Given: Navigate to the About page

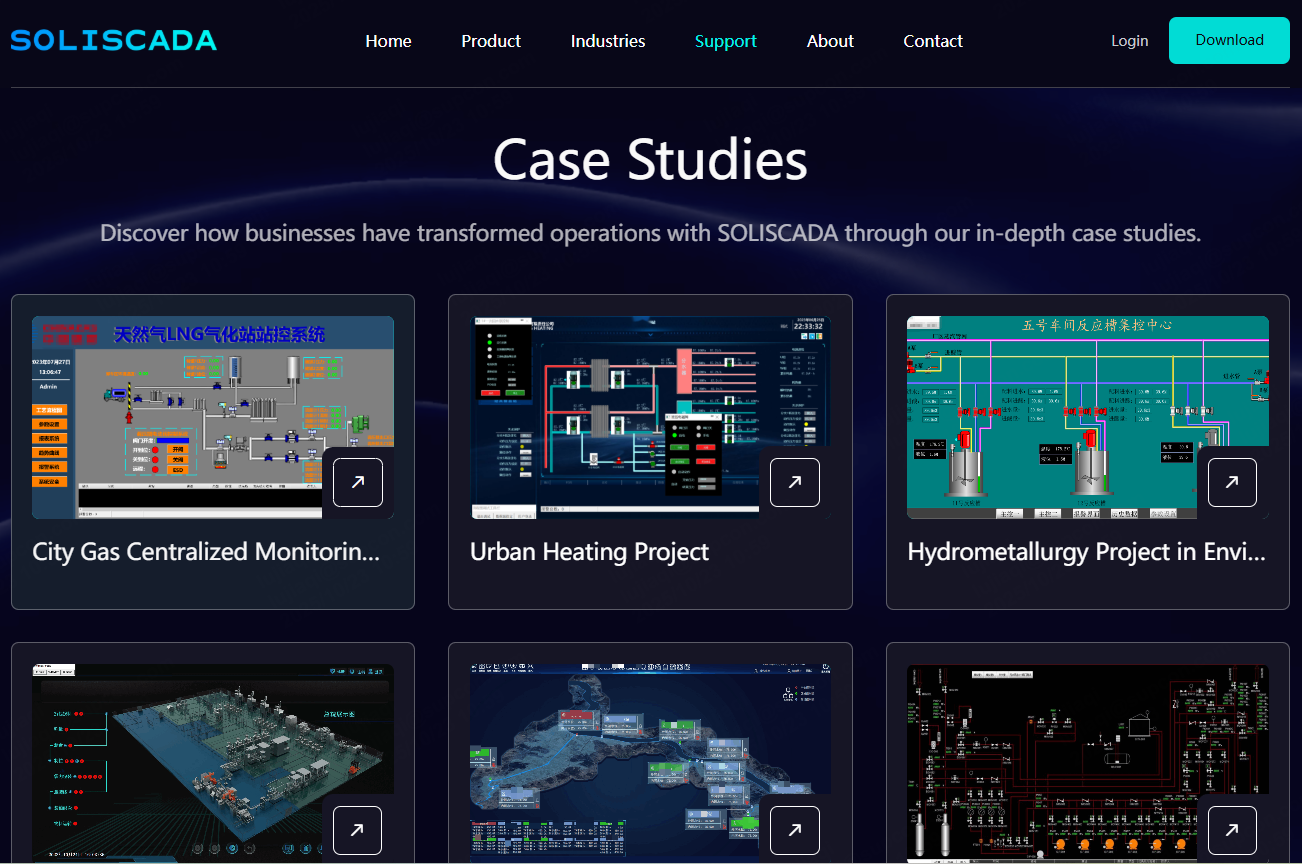Looking at the screenshot, I should [x=830, y=41].
